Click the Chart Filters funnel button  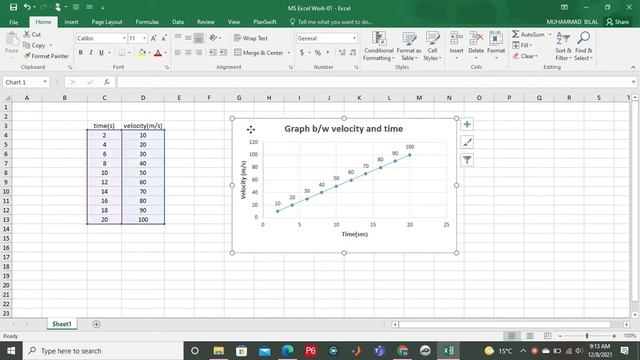click(x=467, y=160)
